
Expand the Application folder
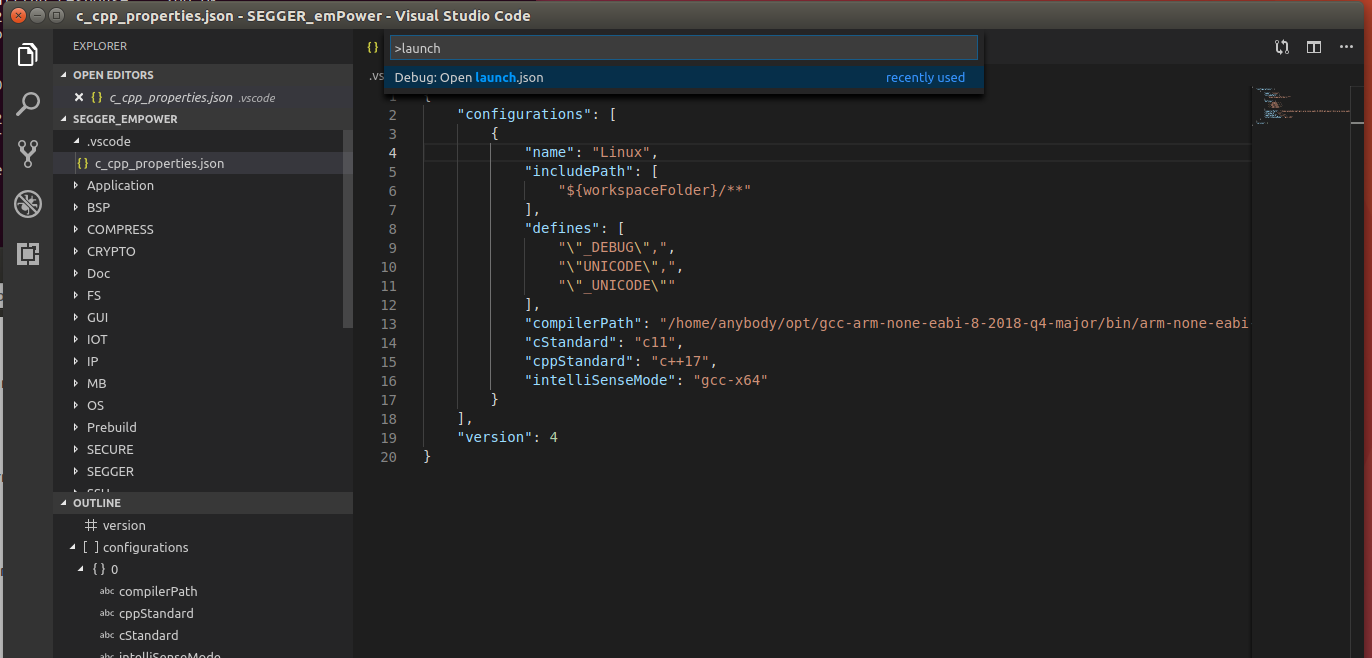point(120,185)
